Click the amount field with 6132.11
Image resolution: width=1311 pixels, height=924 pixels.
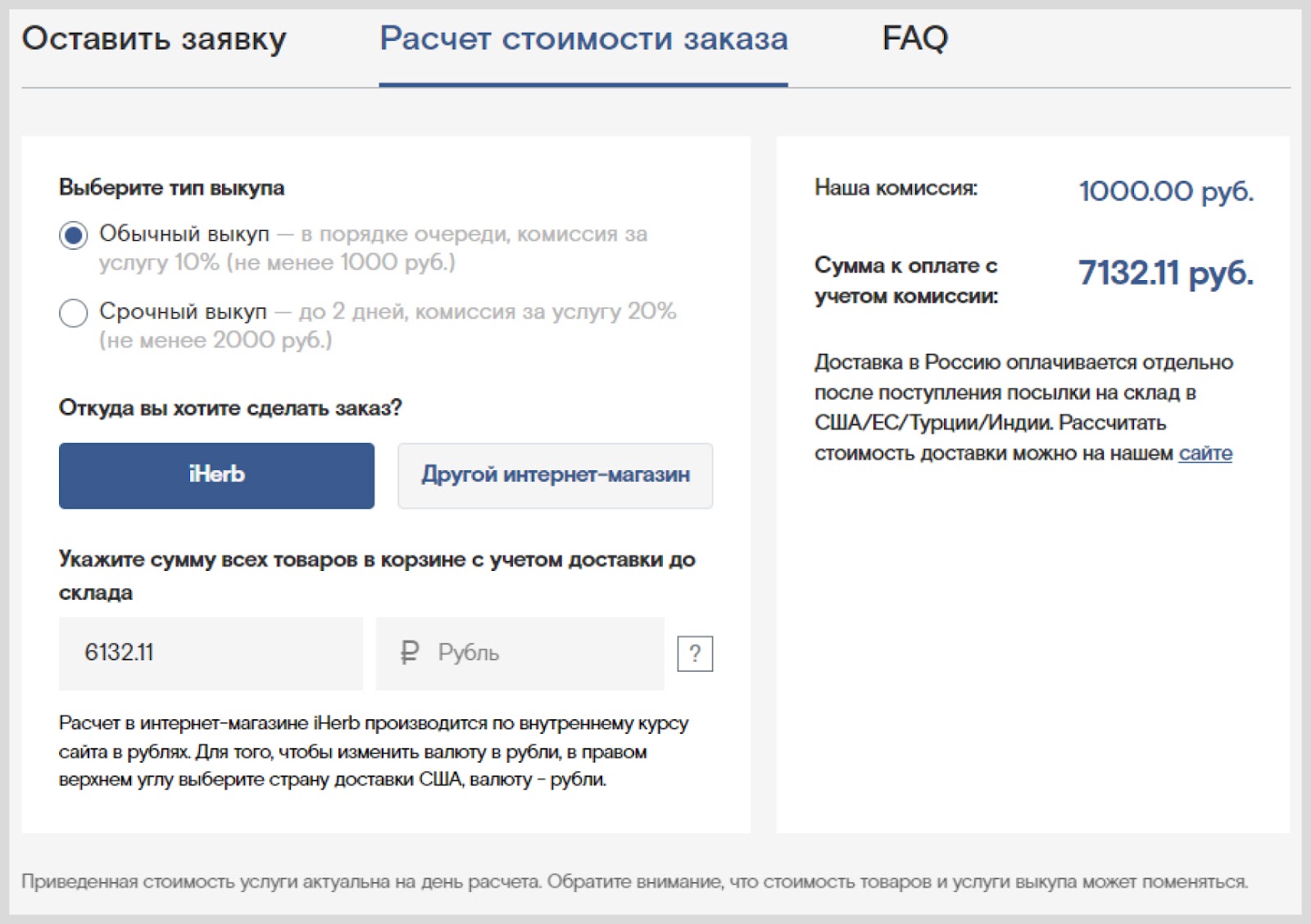(x=211, y=654)
